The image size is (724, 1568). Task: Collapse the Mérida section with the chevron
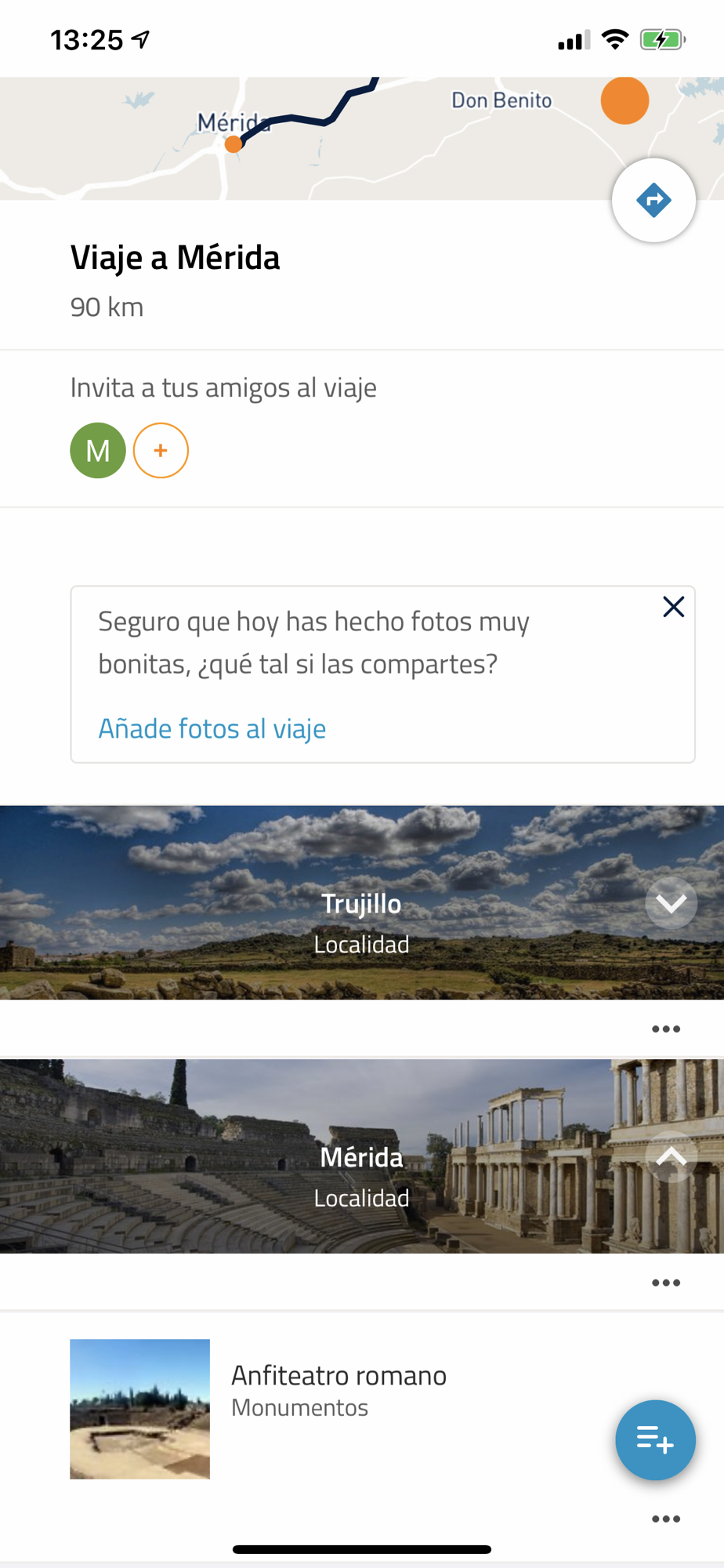pyautogui.click(x=672, y=1157)
